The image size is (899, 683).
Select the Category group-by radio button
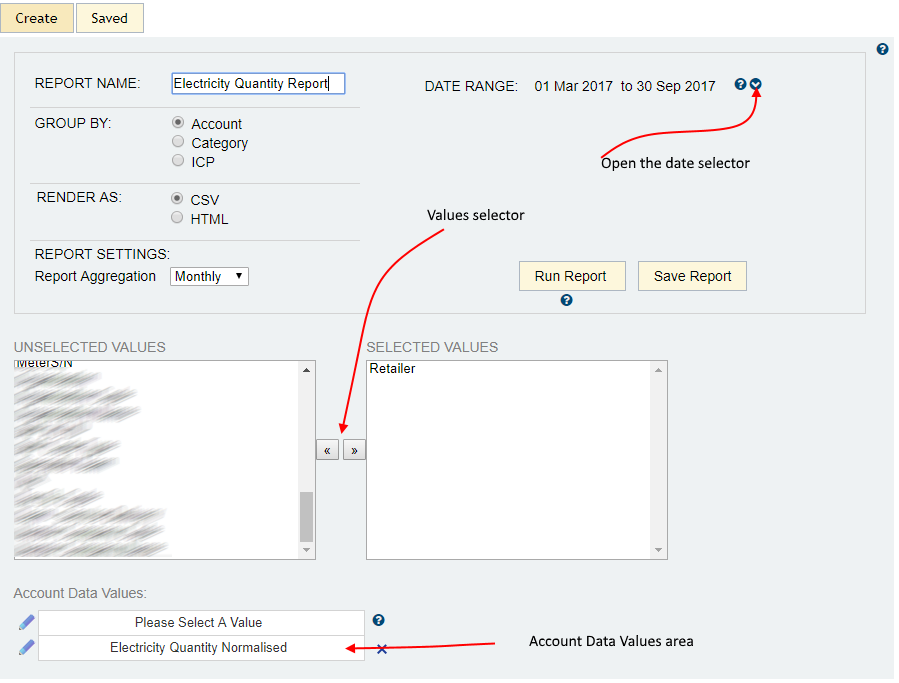(178, 142)
